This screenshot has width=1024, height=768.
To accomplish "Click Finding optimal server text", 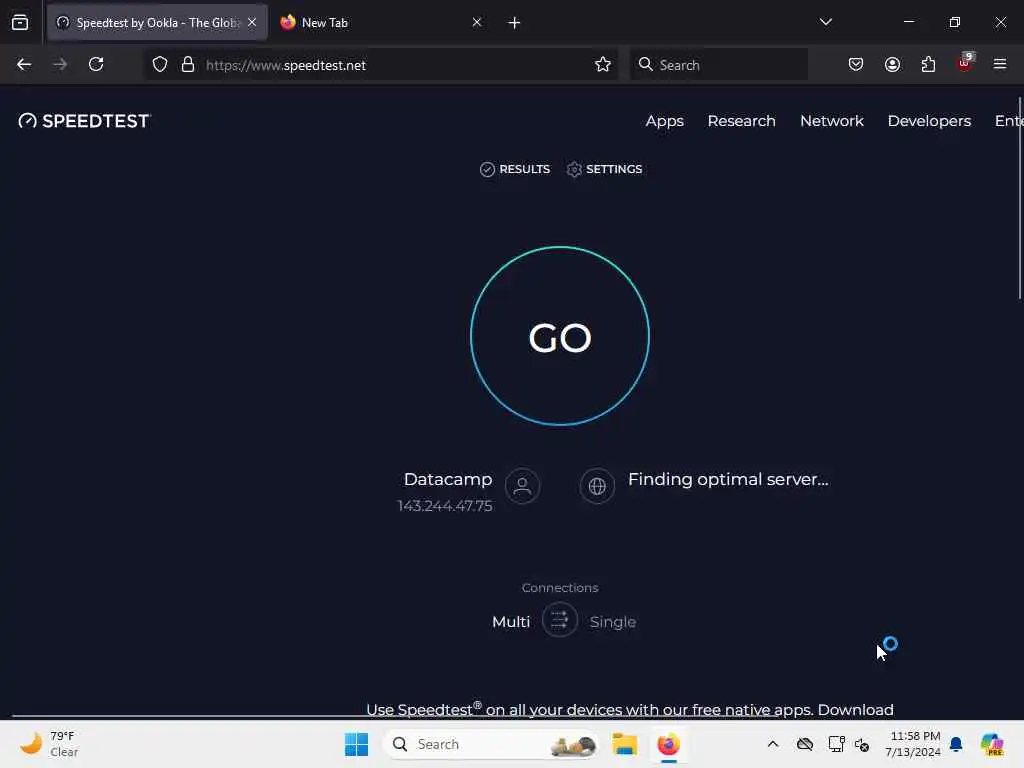I will (728, 479).
